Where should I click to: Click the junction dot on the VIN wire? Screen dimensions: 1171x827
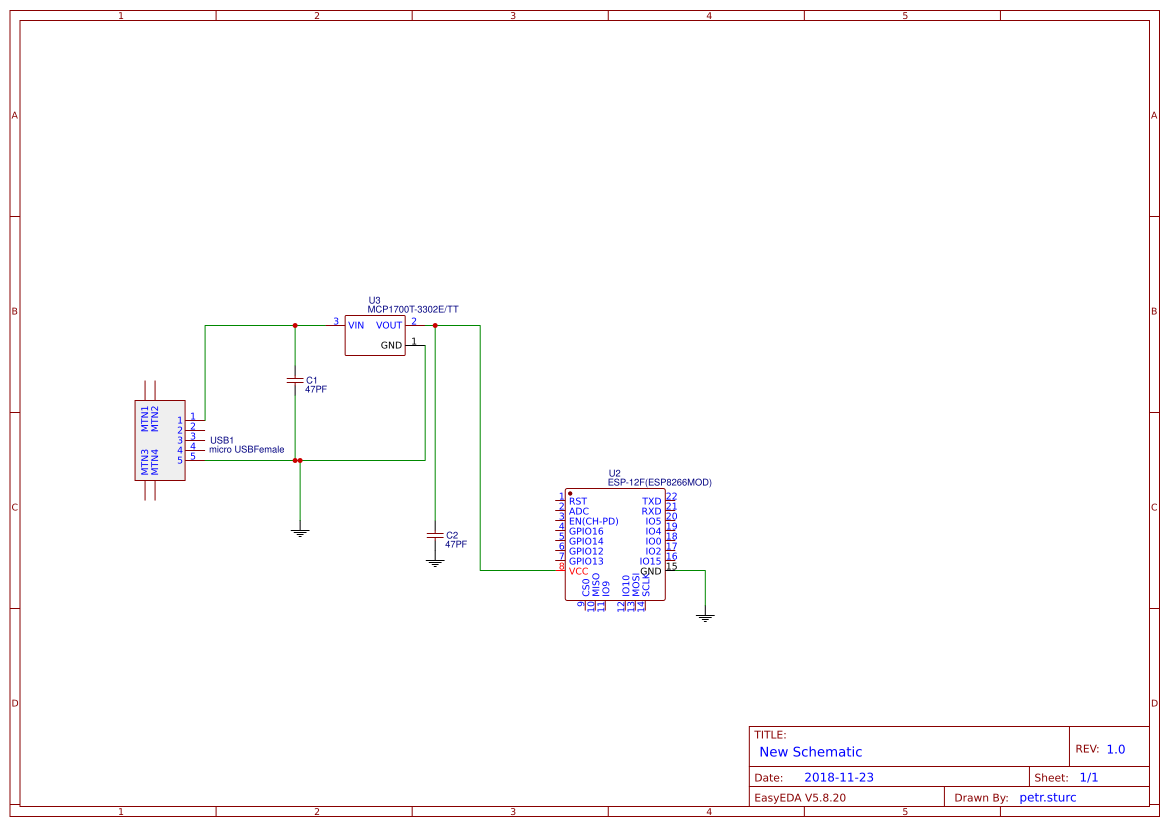point(296,324)
